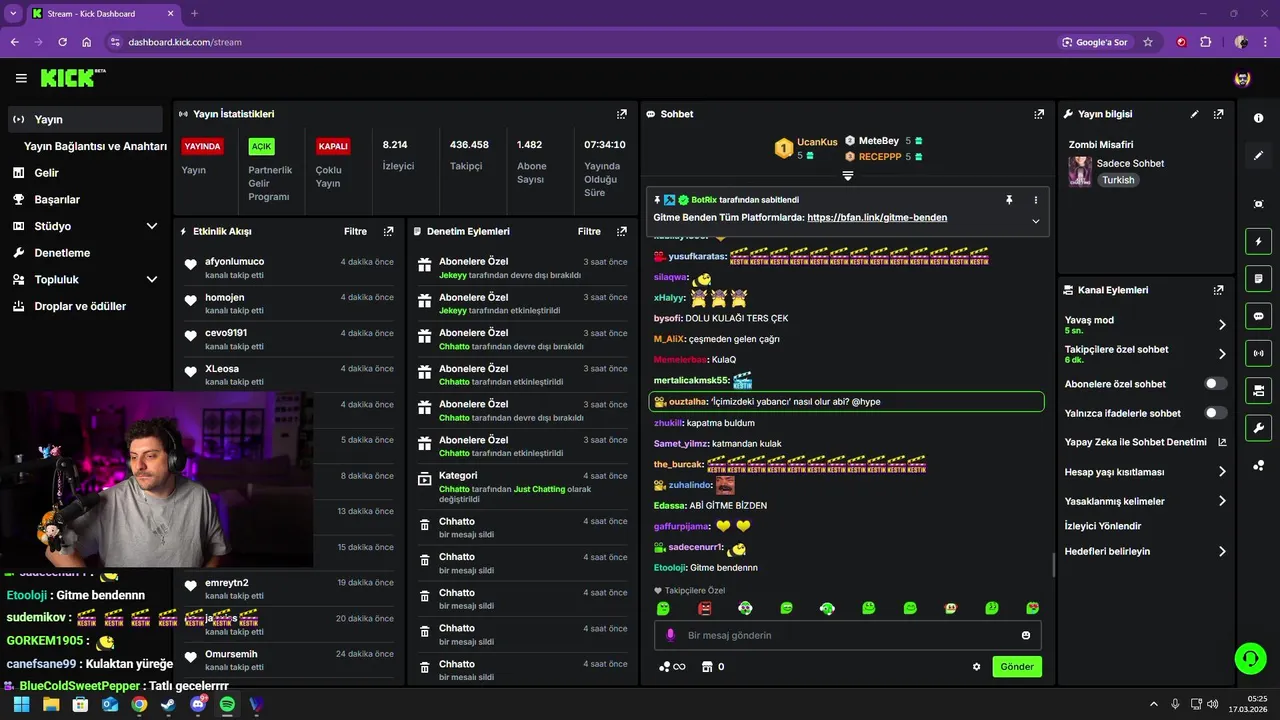Click the browser address bar

[x=580, y=42]
